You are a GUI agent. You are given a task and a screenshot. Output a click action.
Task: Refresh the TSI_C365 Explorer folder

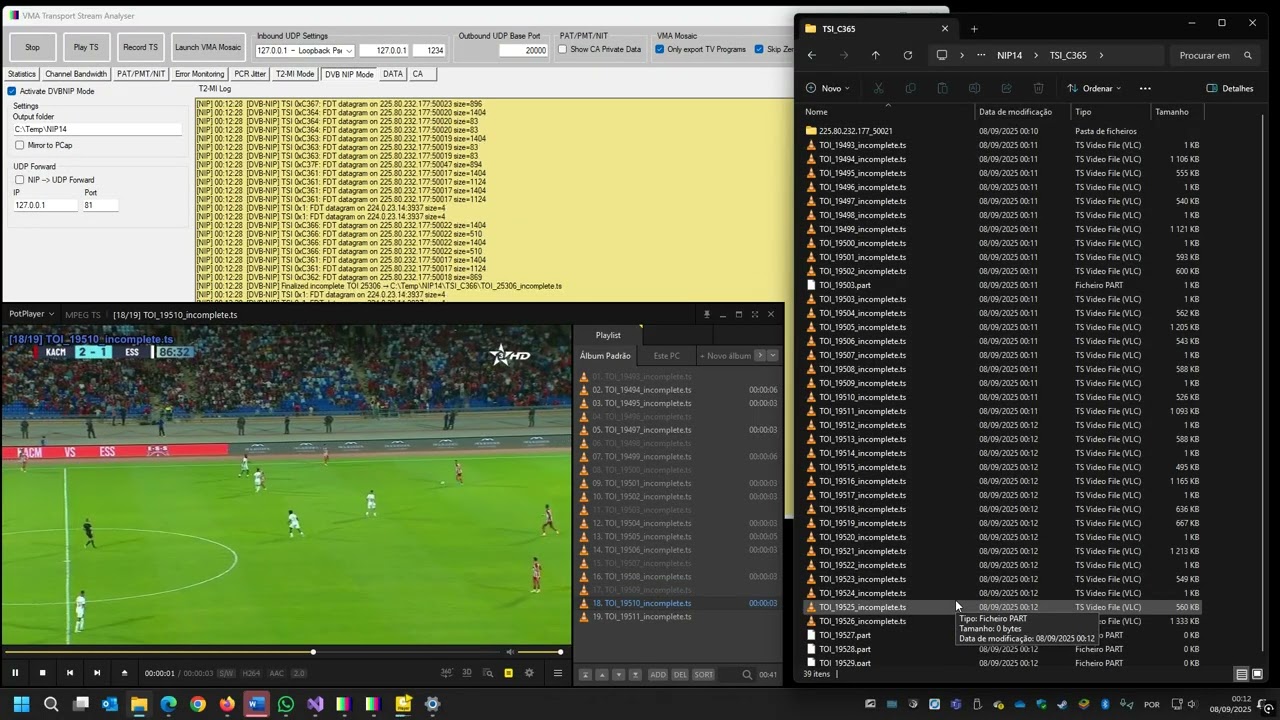908,55
